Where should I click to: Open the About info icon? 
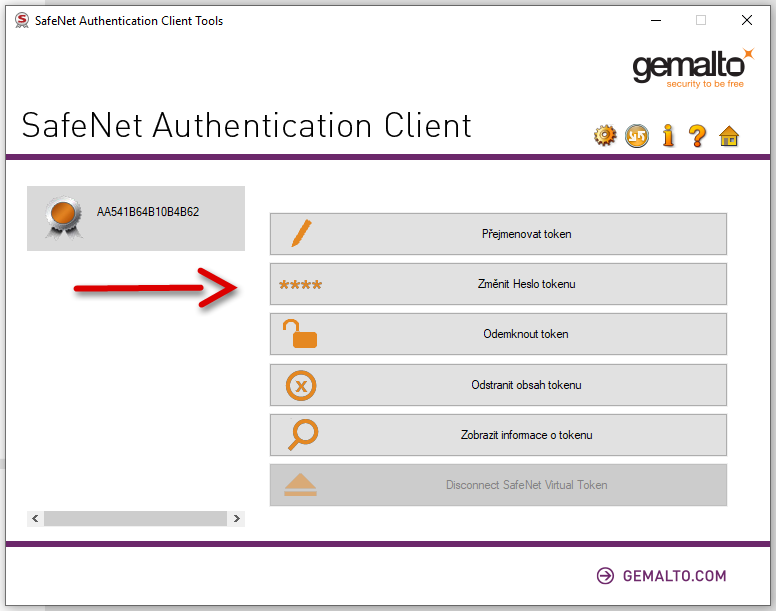668,136
